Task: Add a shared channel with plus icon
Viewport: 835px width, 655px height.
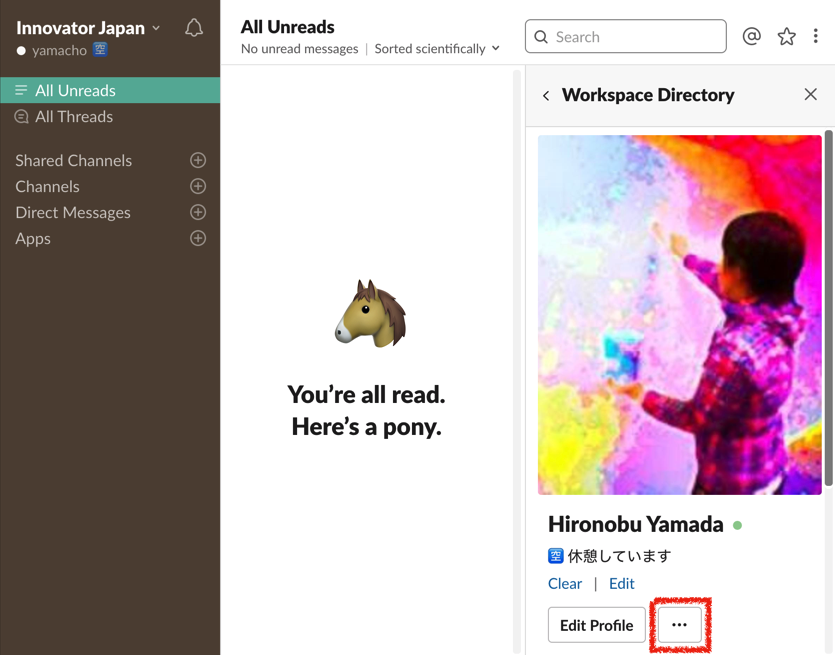Action: [x=198, y=160]
